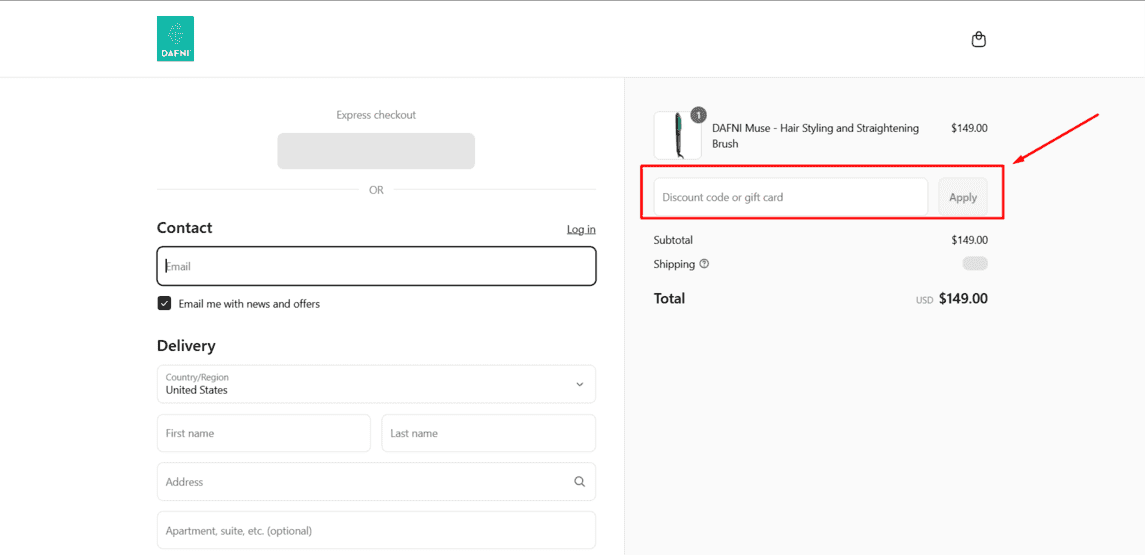Open the shopping bag cart icon
The width and height of the screenshot is (1145, 555).
tap(979, 39)
